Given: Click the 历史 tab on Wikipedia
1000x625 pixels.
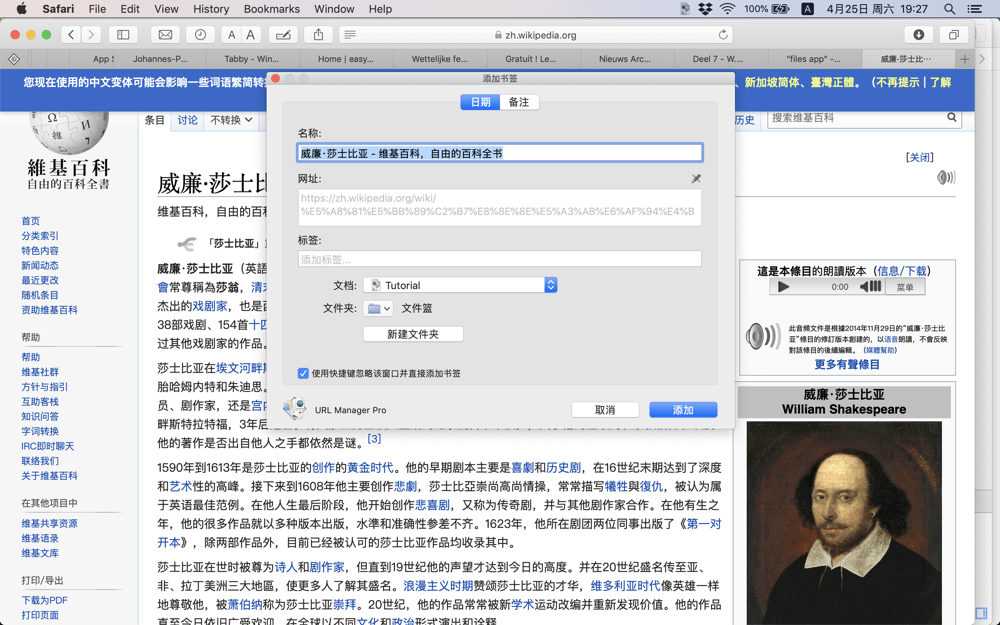Looking at the screenshot, I should 744,120.
